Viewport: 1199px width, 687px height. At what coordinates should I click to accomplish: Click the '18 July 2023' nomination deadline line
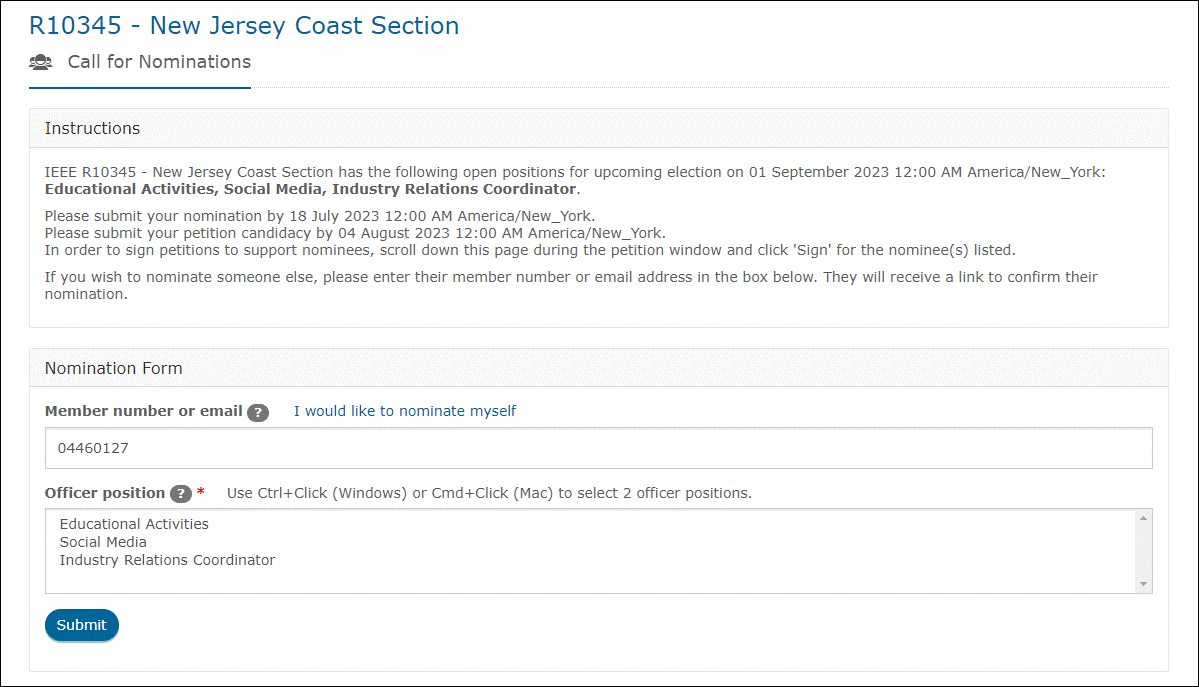(320, 216)
